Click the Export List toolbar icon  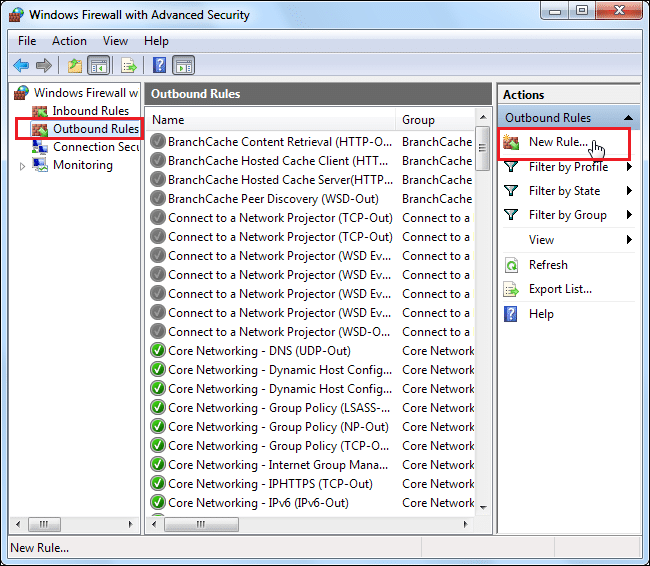[129, 66]
